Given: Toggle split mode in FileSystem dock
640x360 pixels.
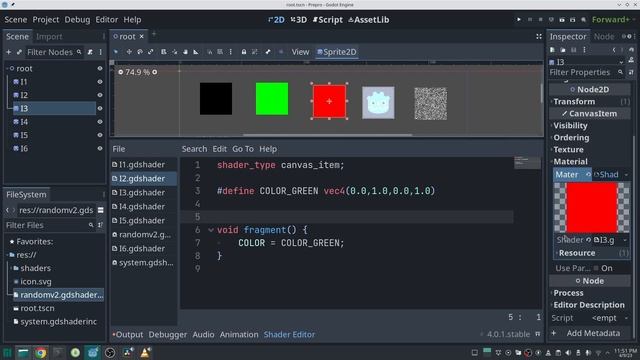Looking at the screenshot, I should tap(100, 210).
